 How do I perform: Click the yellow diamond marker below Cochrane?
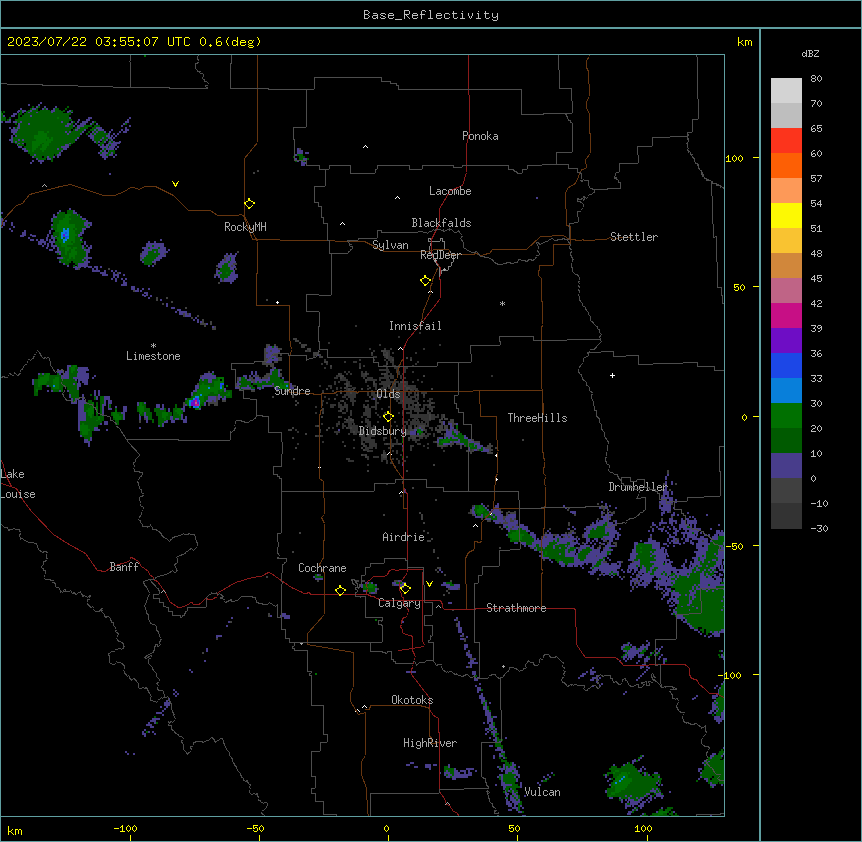[340, 590]
